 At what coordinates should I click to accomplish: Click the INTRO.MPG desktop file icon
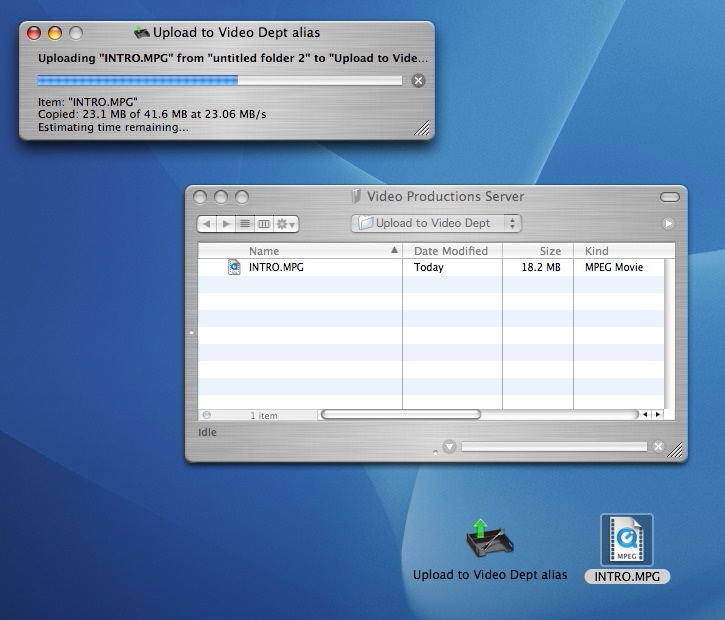coord(626,540)
